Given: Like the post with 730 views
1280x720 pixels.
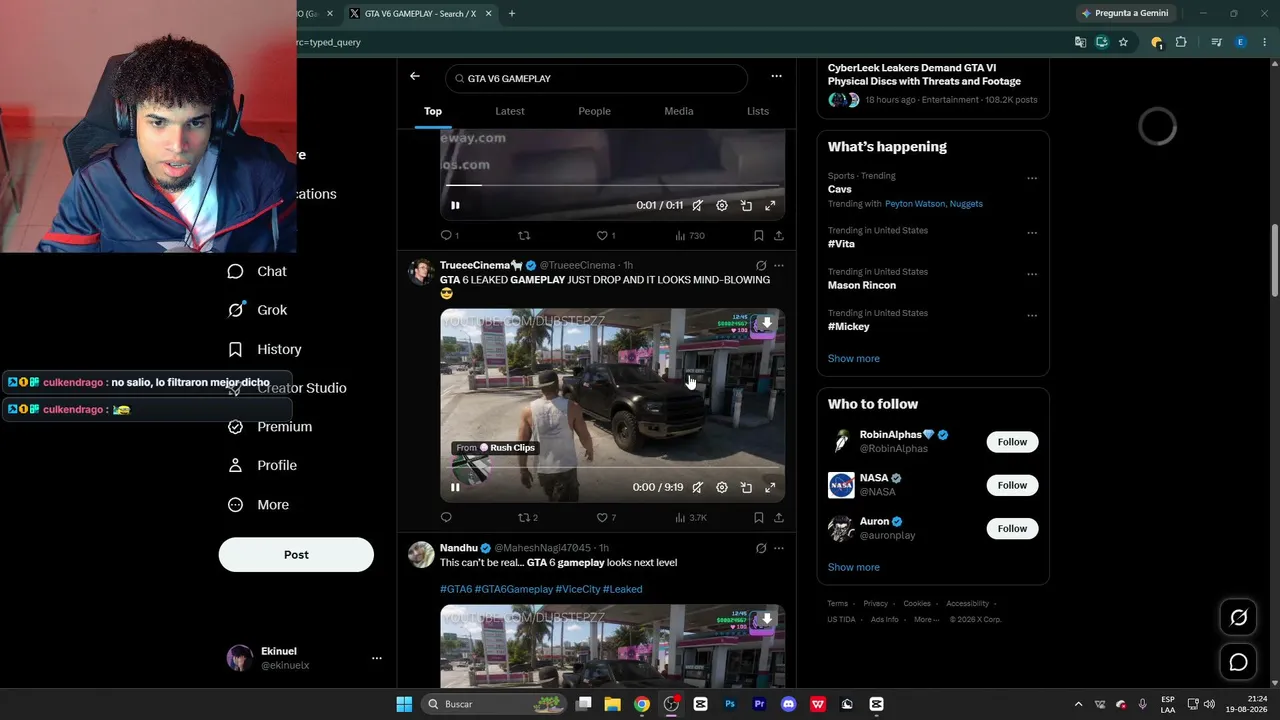Looking at the screenshot, I should pyautogui.click(x=603, y=236).
